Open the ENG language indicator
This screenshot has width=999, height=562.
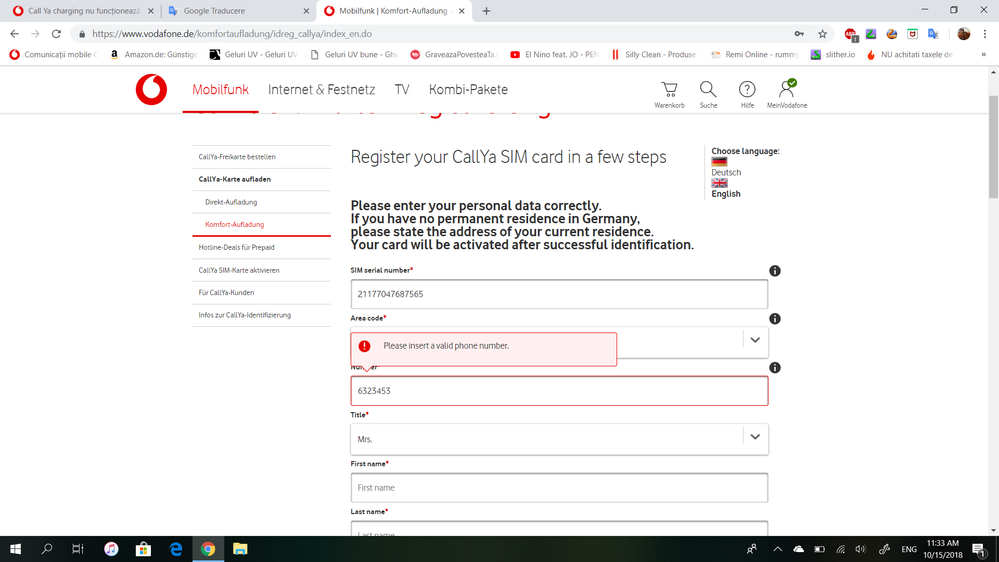click(x=909, y=549)
